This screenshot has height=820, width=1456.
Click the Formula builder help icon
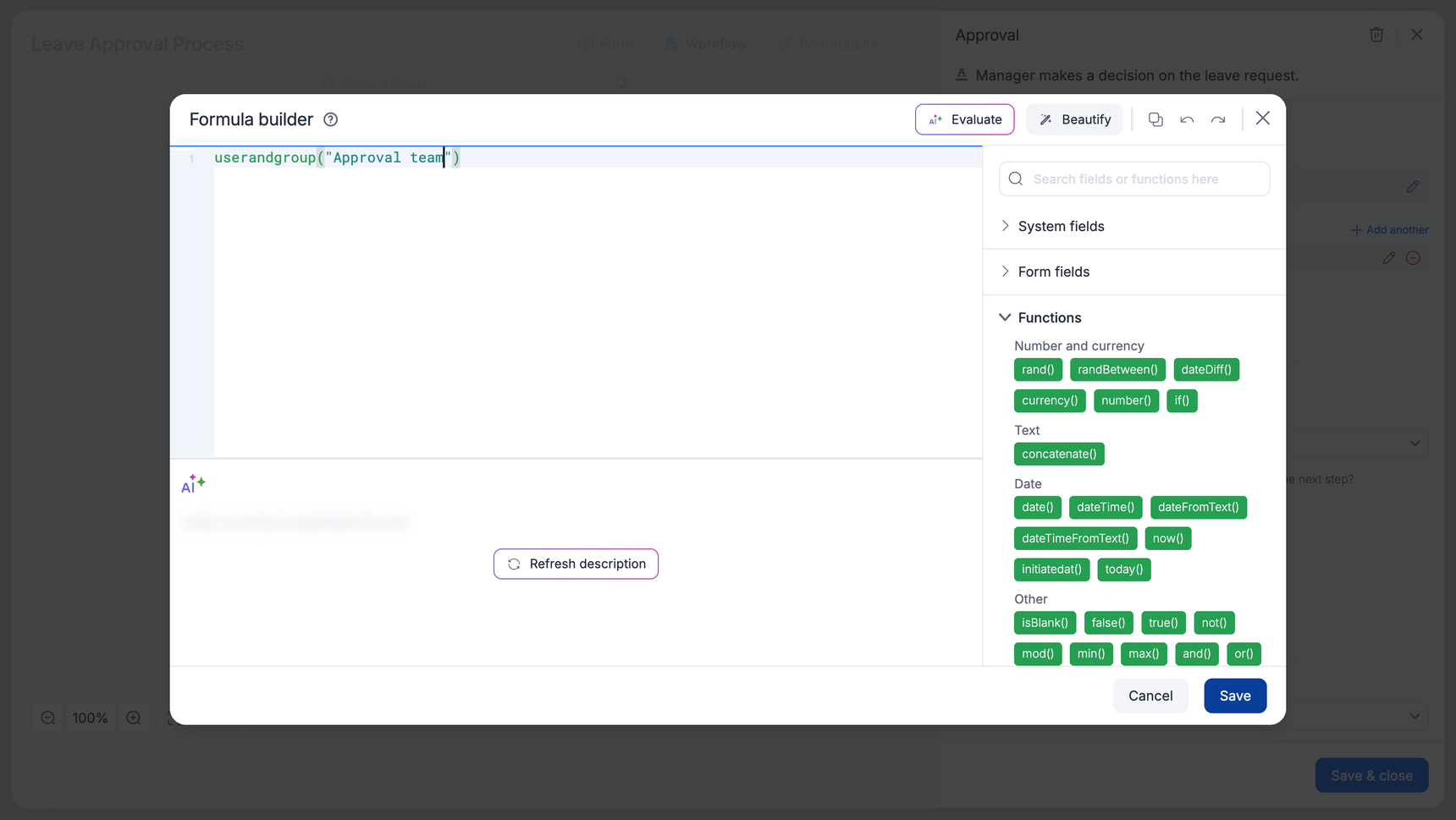pos(331,119)
